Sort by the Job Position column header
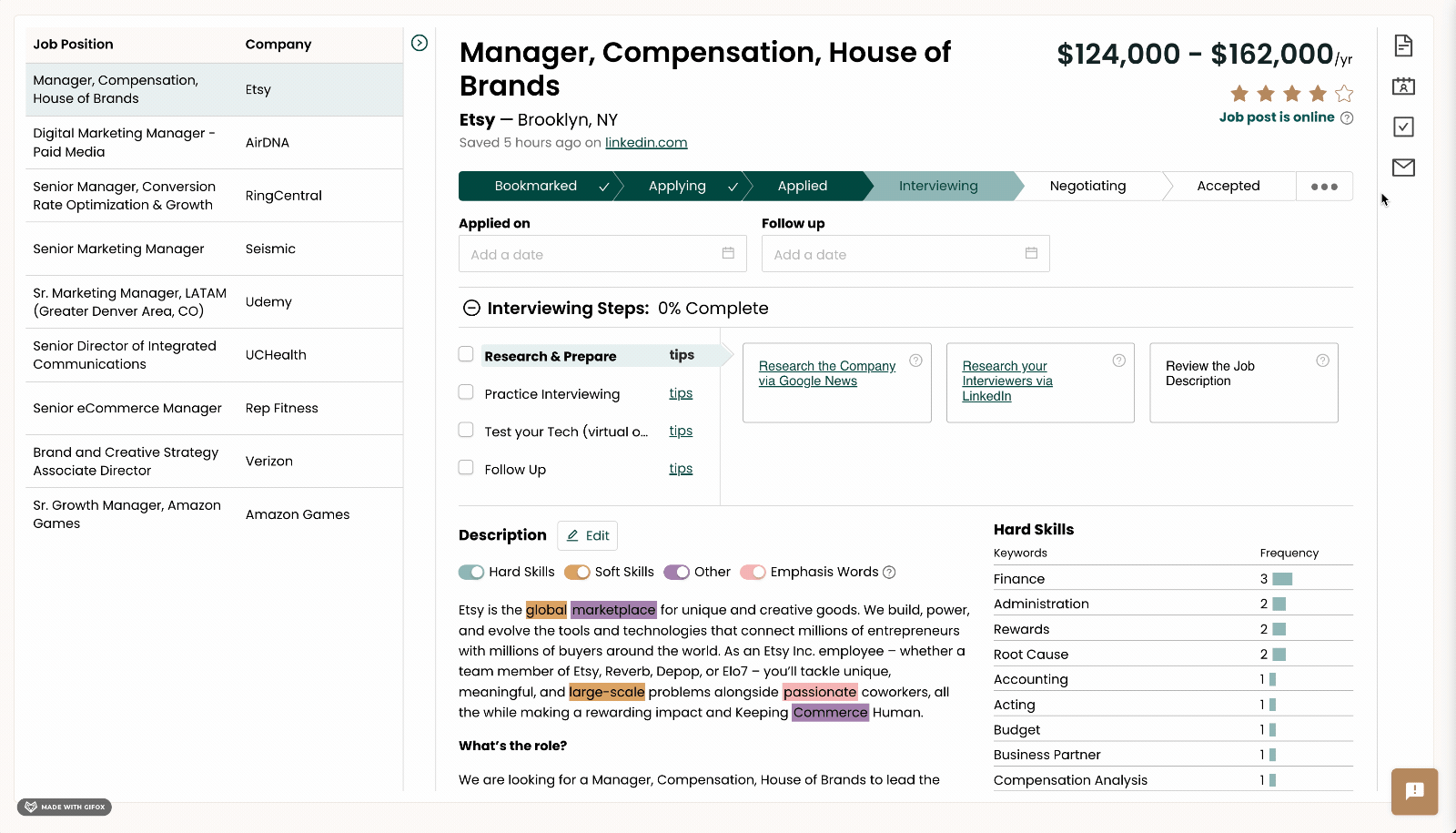The width and height of the screenshot is (1456, 833). [x=73, y=45]
